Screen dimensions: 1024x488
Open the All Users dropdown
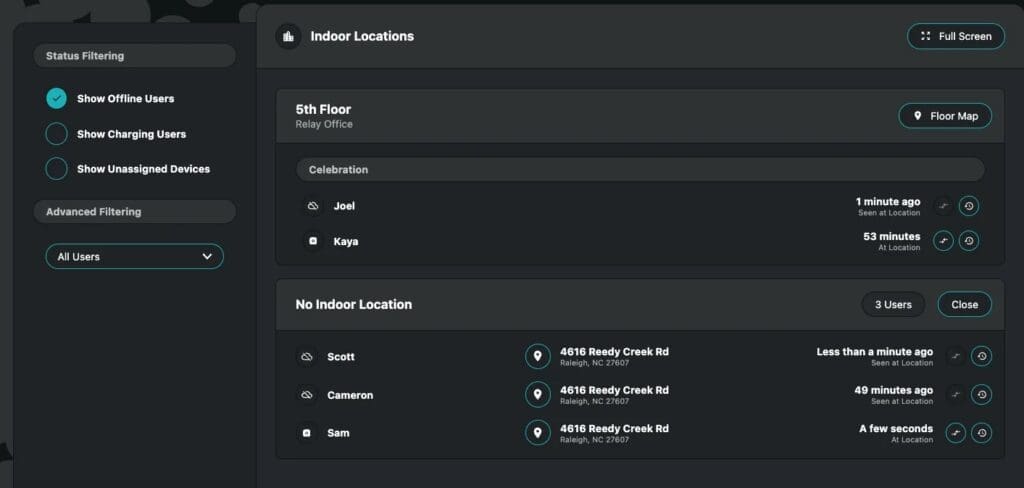(x=135, y=257)
